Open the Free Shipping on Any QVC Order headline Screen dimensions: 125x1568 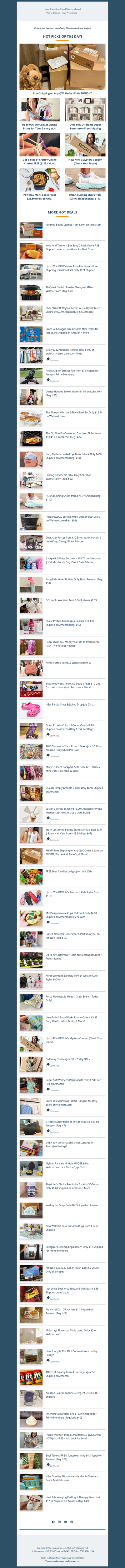click(x=62, y=94)
